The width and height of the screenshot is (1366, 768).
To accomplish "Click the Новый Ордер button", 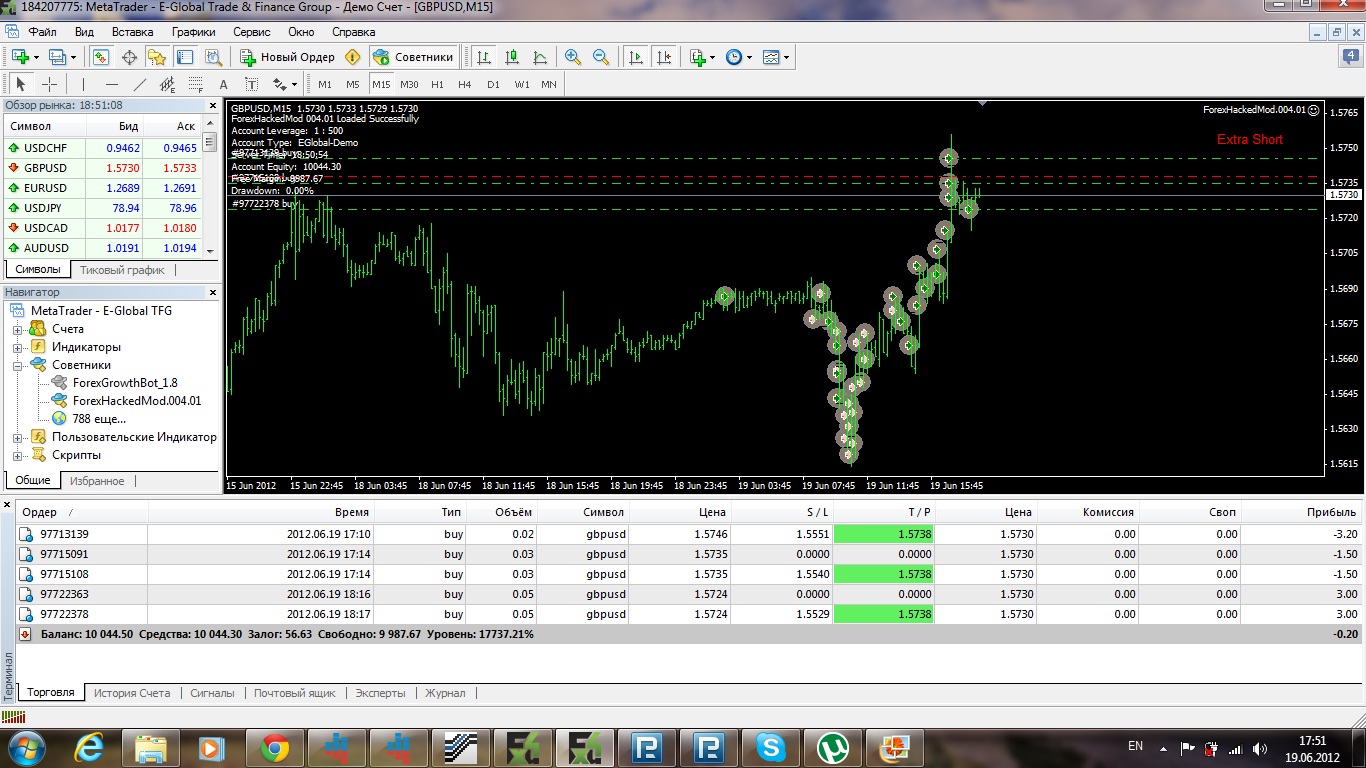I will click(x=287, y=57).
